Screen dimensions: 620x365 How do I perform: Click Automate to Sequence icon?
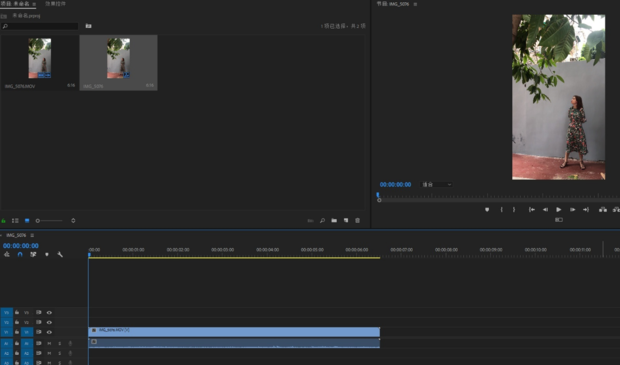[x=310, y=221]
